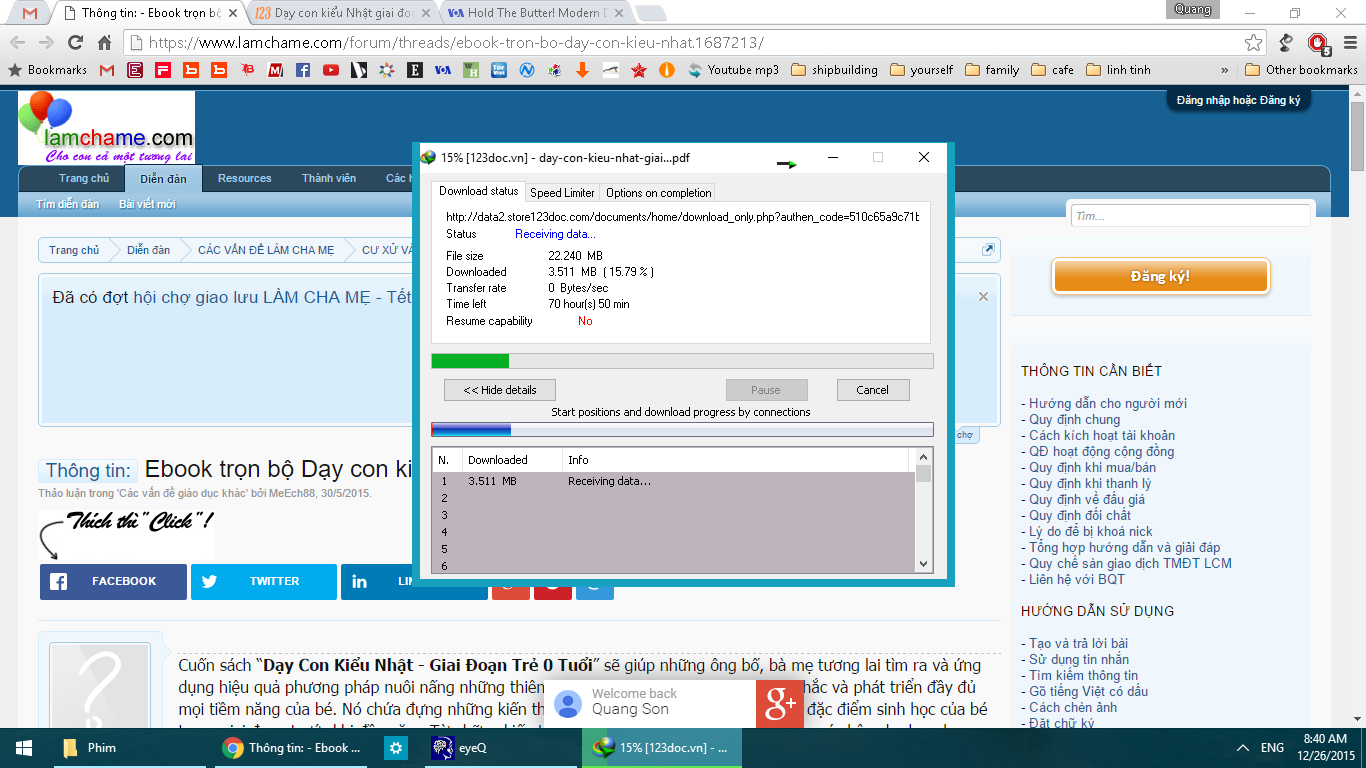This screenshot has width=1366, height=768.
Task: Bookmark this page with star icon
Action: click(x=1253, y=43)
